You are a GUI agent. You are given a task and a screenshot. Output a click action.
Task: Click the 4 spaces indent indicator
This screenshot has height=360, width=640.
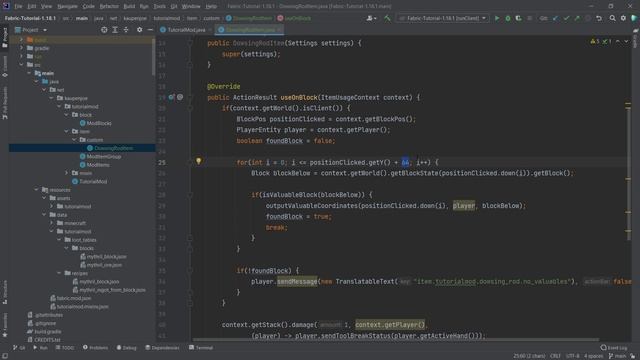click(593, 356)
